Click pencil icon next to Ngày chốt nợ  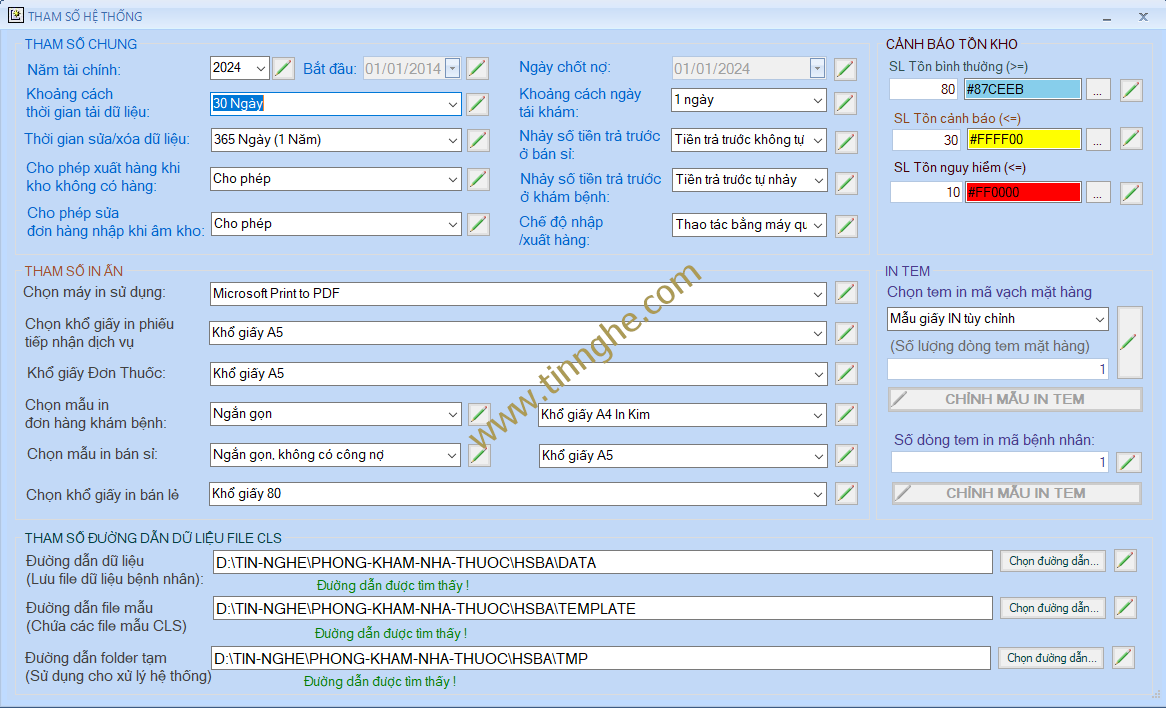tap(845, 69)
